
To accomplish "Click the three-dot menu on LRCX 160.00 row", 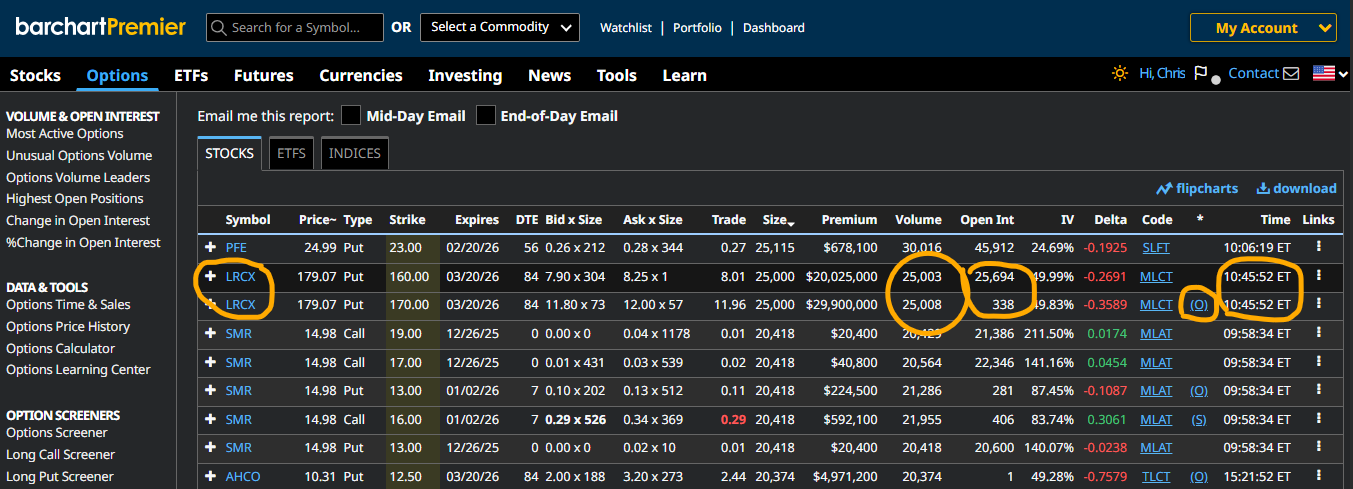I will point(1319,276).
